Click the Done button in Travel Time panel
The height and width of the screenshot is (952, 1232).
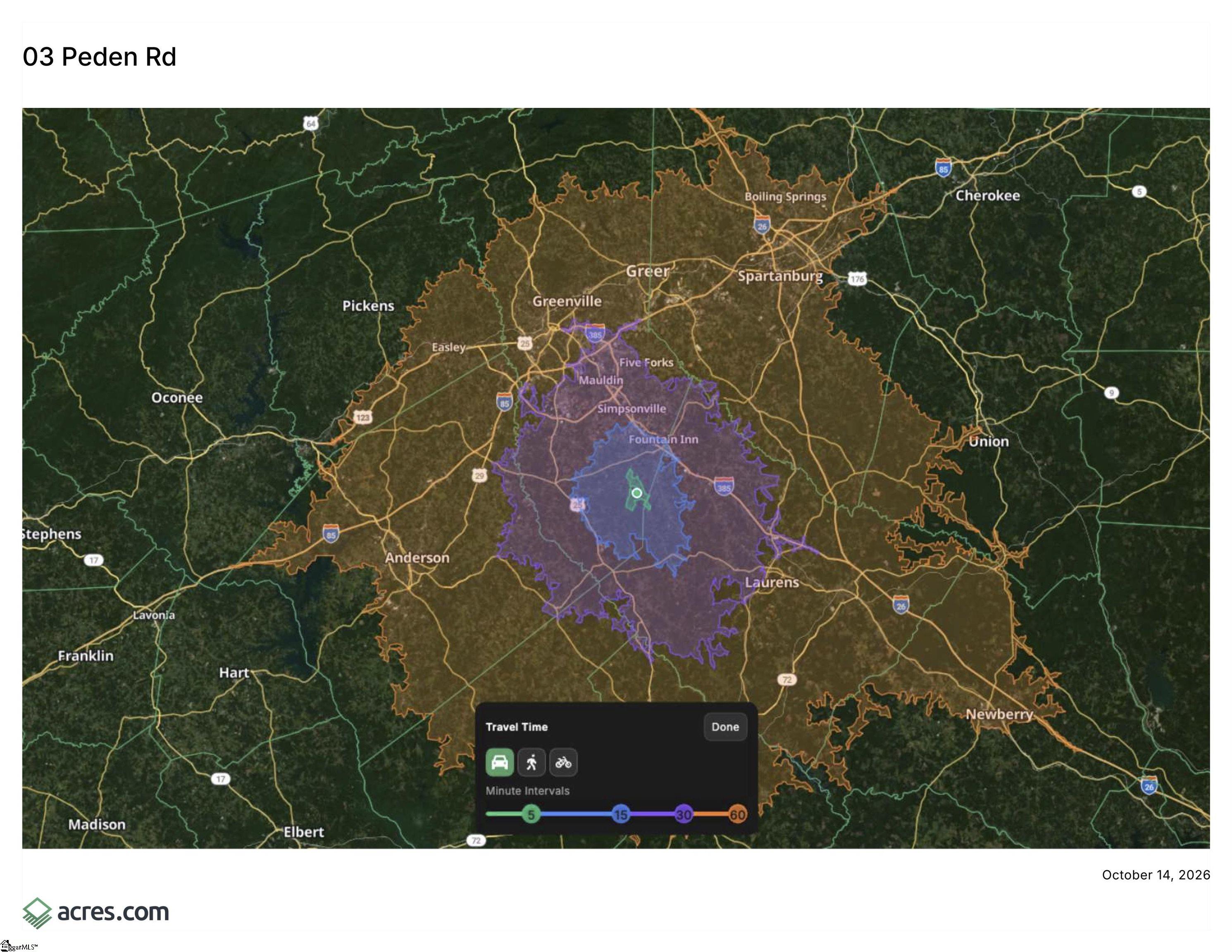[725, 727]
